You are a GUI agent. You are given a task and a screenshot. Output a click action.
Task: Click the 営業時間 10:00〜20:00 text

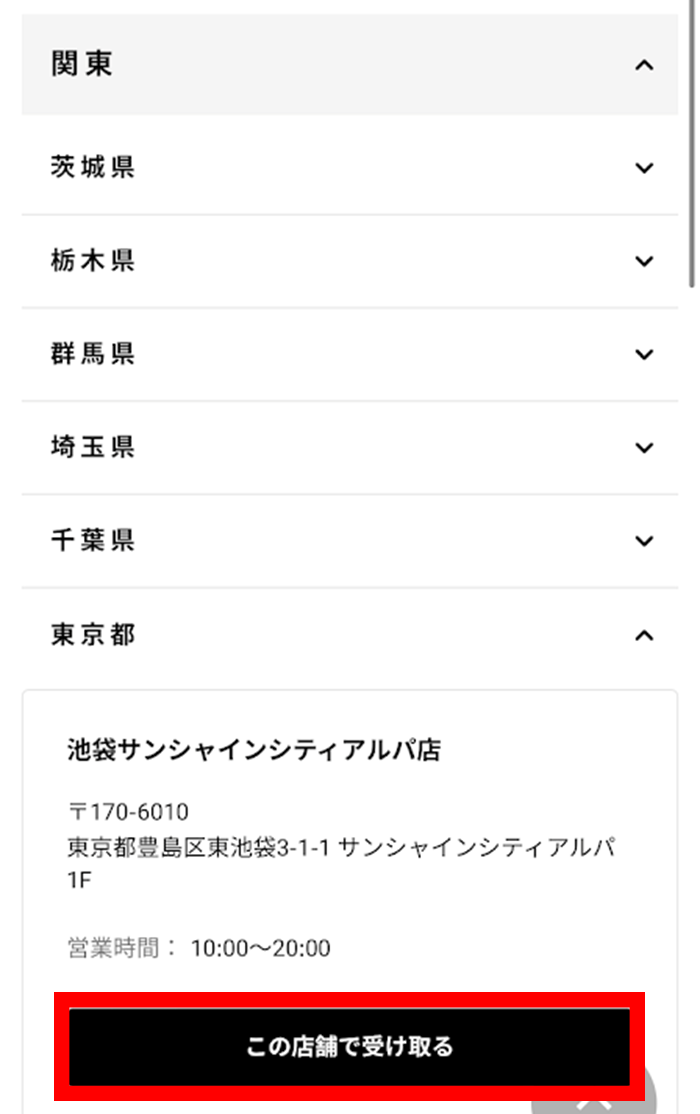pos(199,948)
